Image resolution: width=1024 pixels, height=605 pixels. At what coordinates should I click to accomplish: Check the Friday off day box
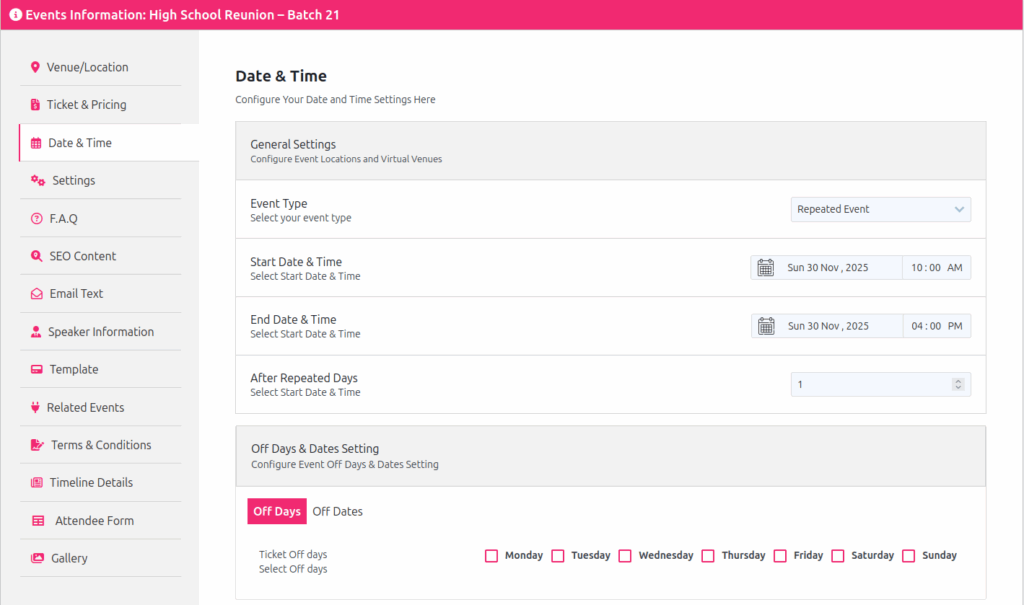[780, 556]
